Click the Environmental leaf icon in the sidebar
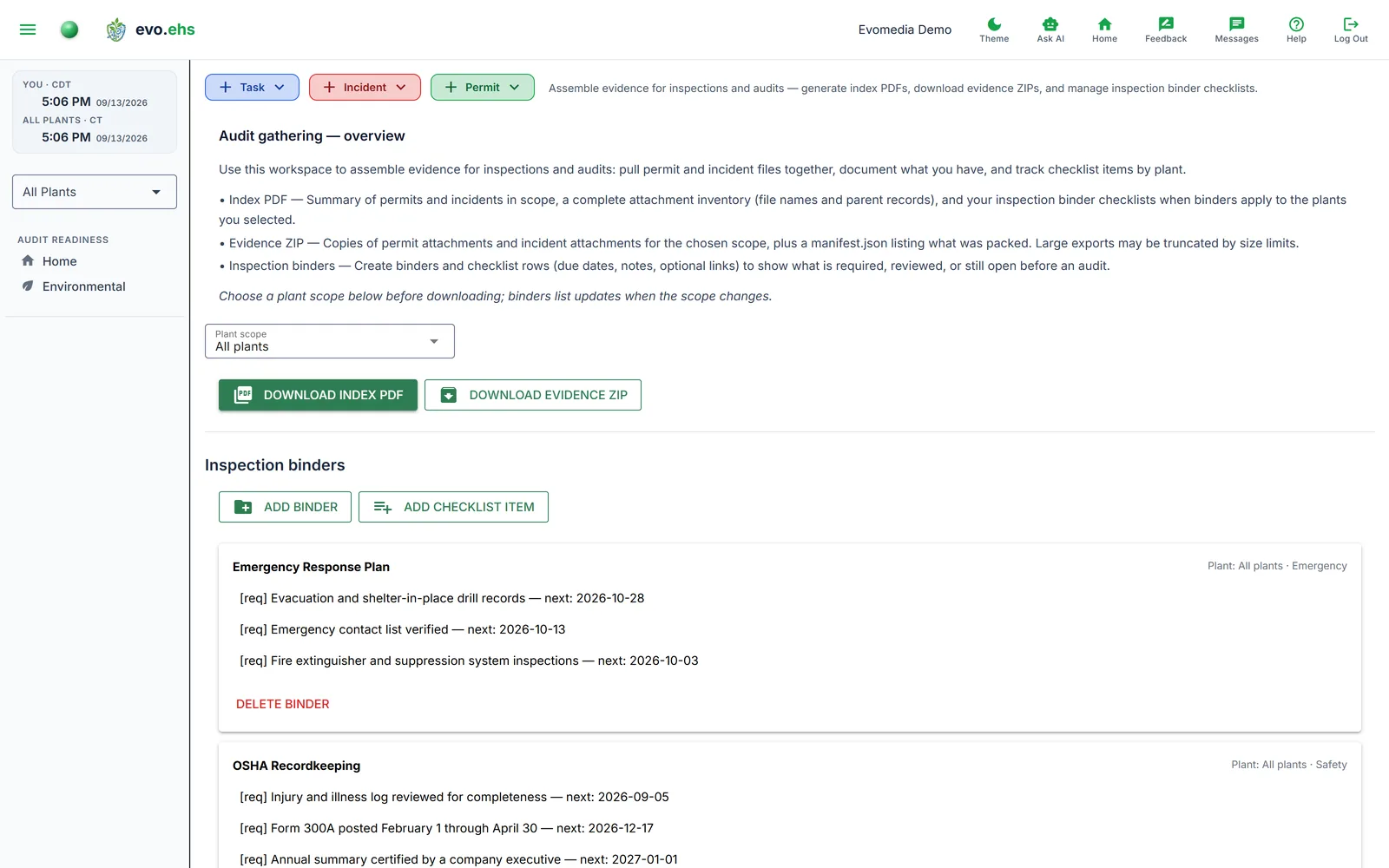This screenshot has width=1389, height=868. (28, 286)
